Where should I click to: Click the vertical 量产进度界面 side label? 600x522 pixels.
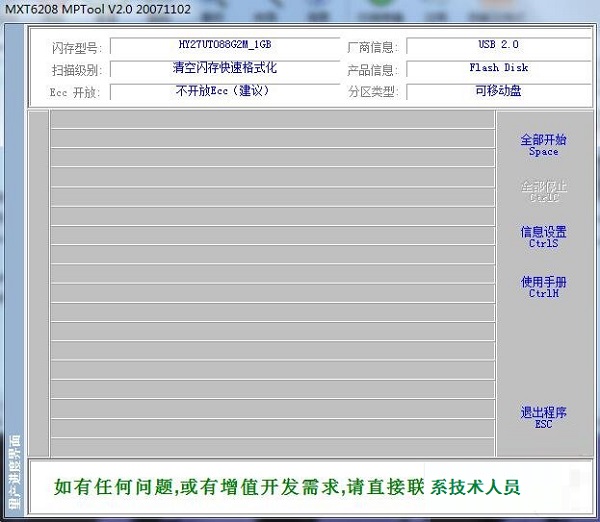[15, 472]
